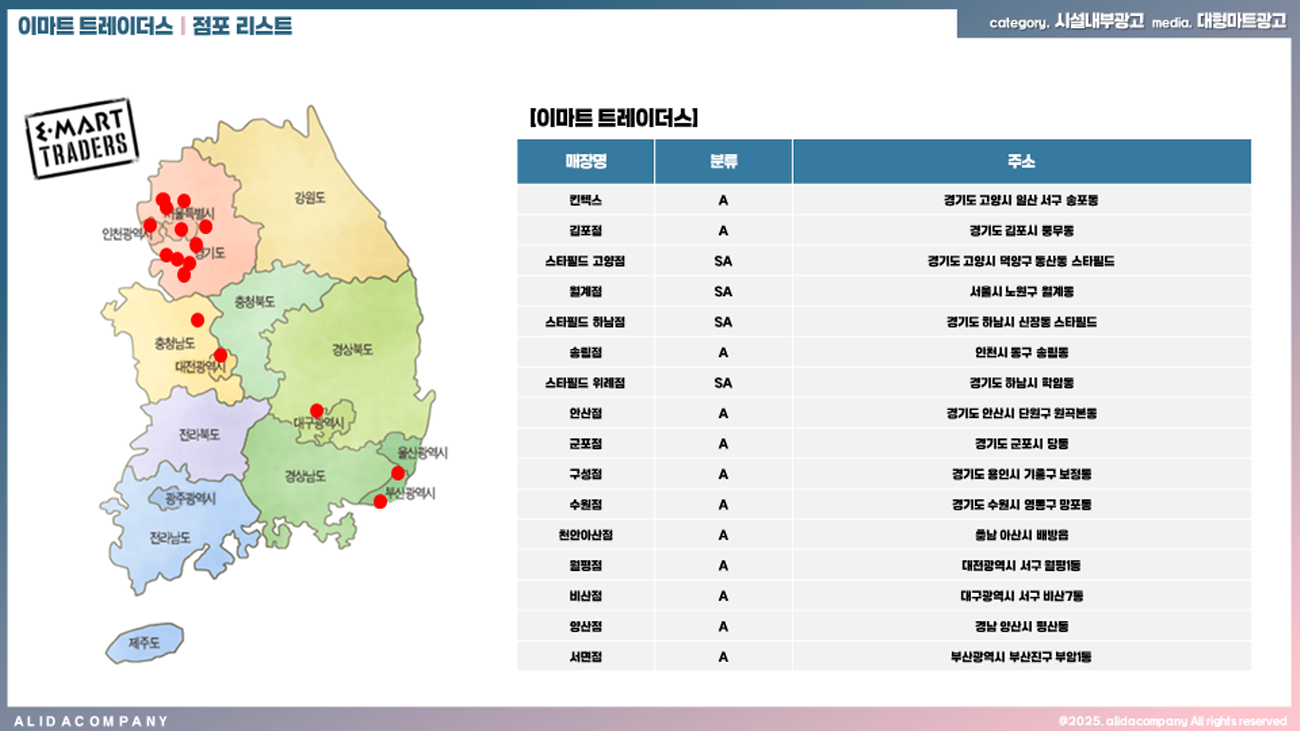Select the 주소 column header
This screenshot has height=731, width=1300.
coord(1021,162)
